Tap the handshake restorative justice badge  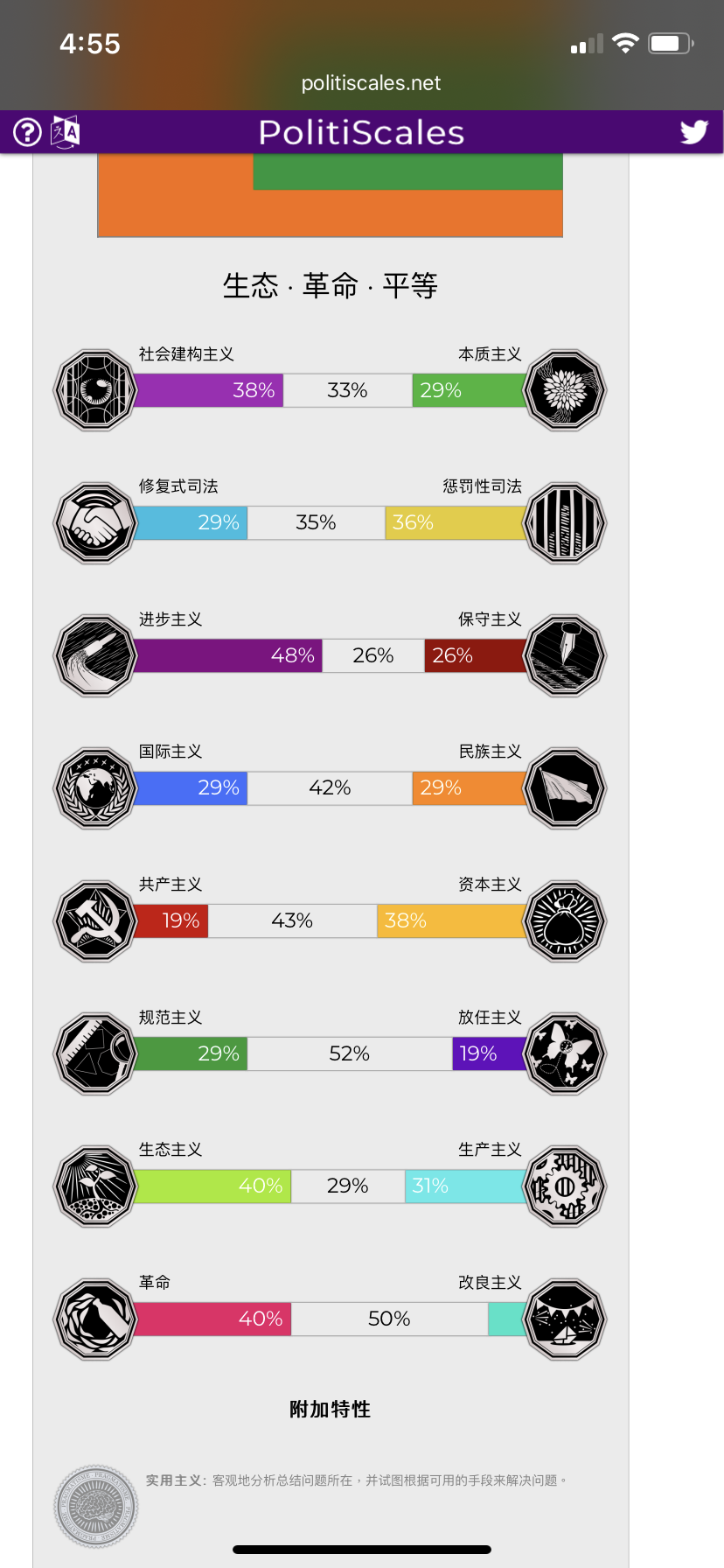click(x=95, y=522)
